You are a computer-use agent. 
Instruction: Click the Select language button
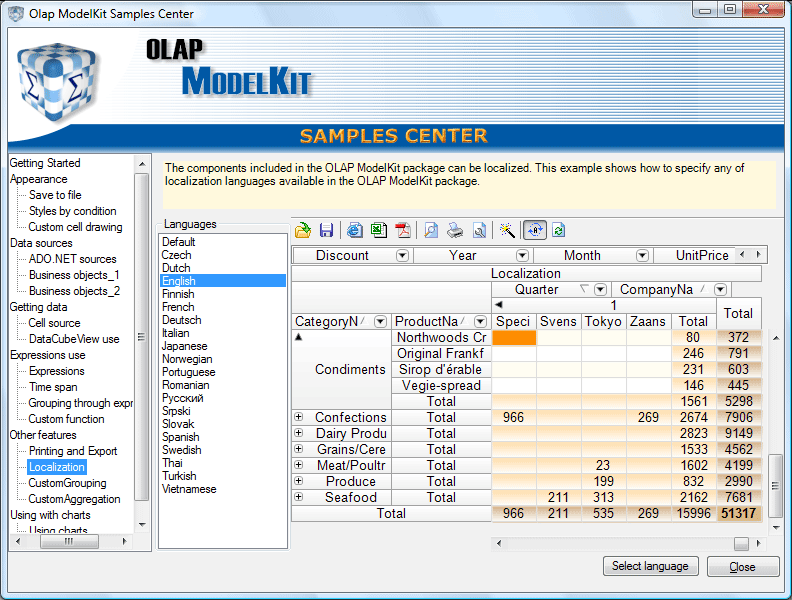coord(651,566)
